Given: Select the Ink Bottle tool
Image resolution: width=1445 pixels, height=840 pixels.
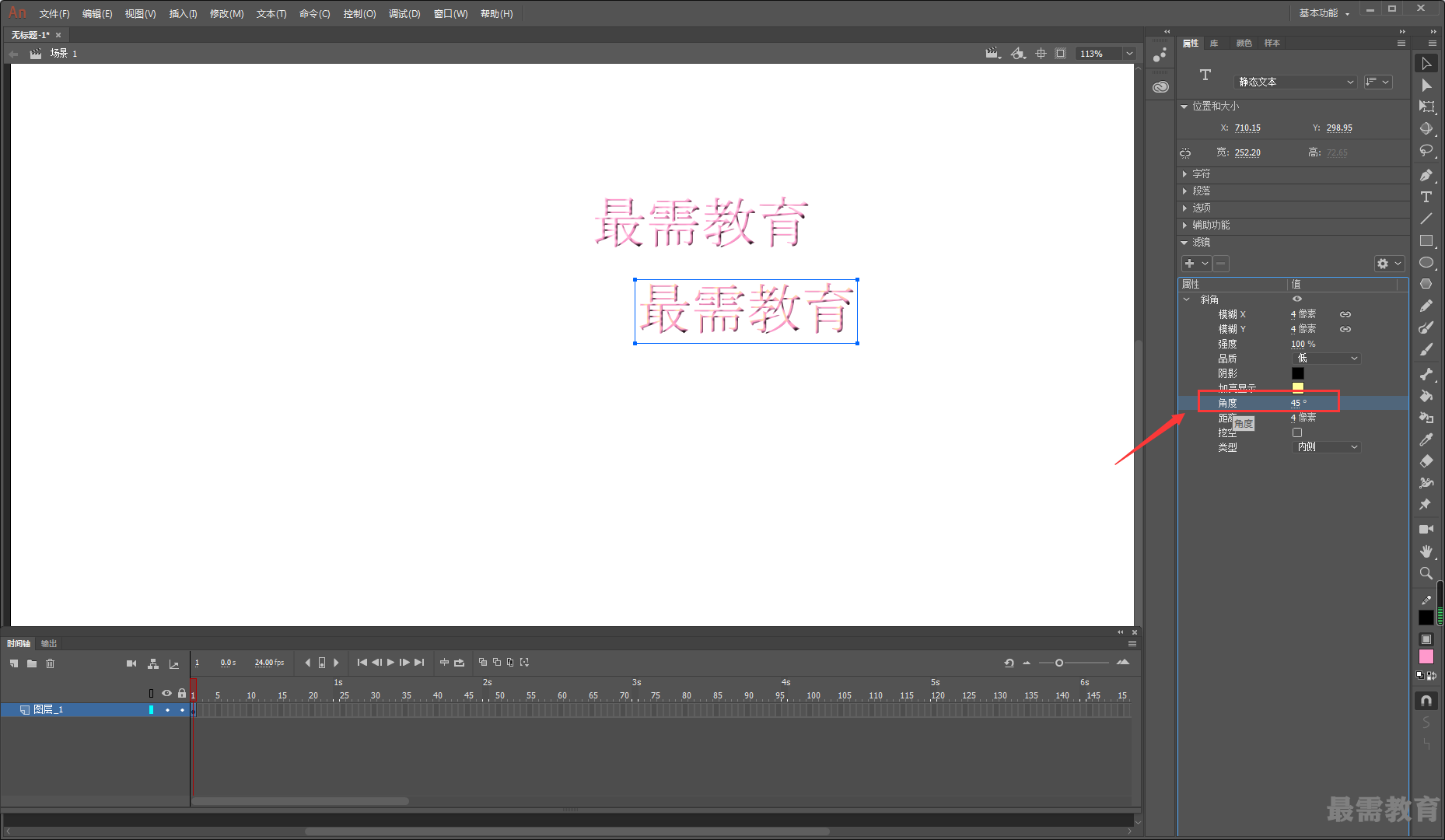Looking at the screenshot, I should pos(1426,418).
